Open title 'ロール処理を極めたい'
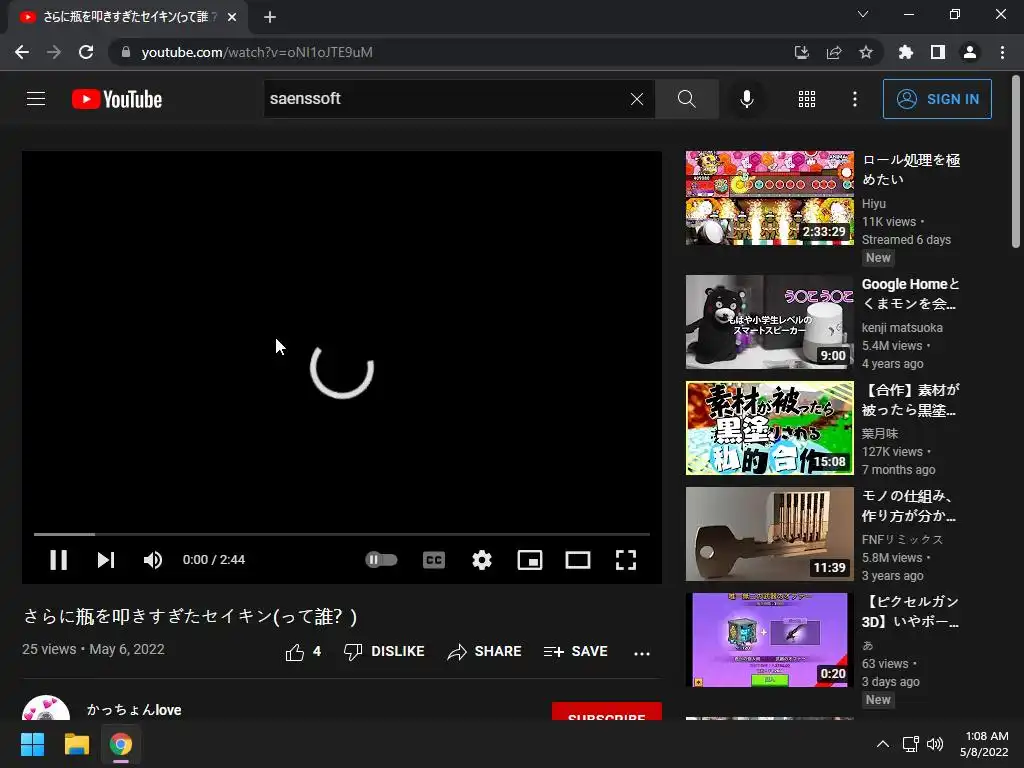The height and width of the screenshot is (768, 1024). click(x=911, y=170)
